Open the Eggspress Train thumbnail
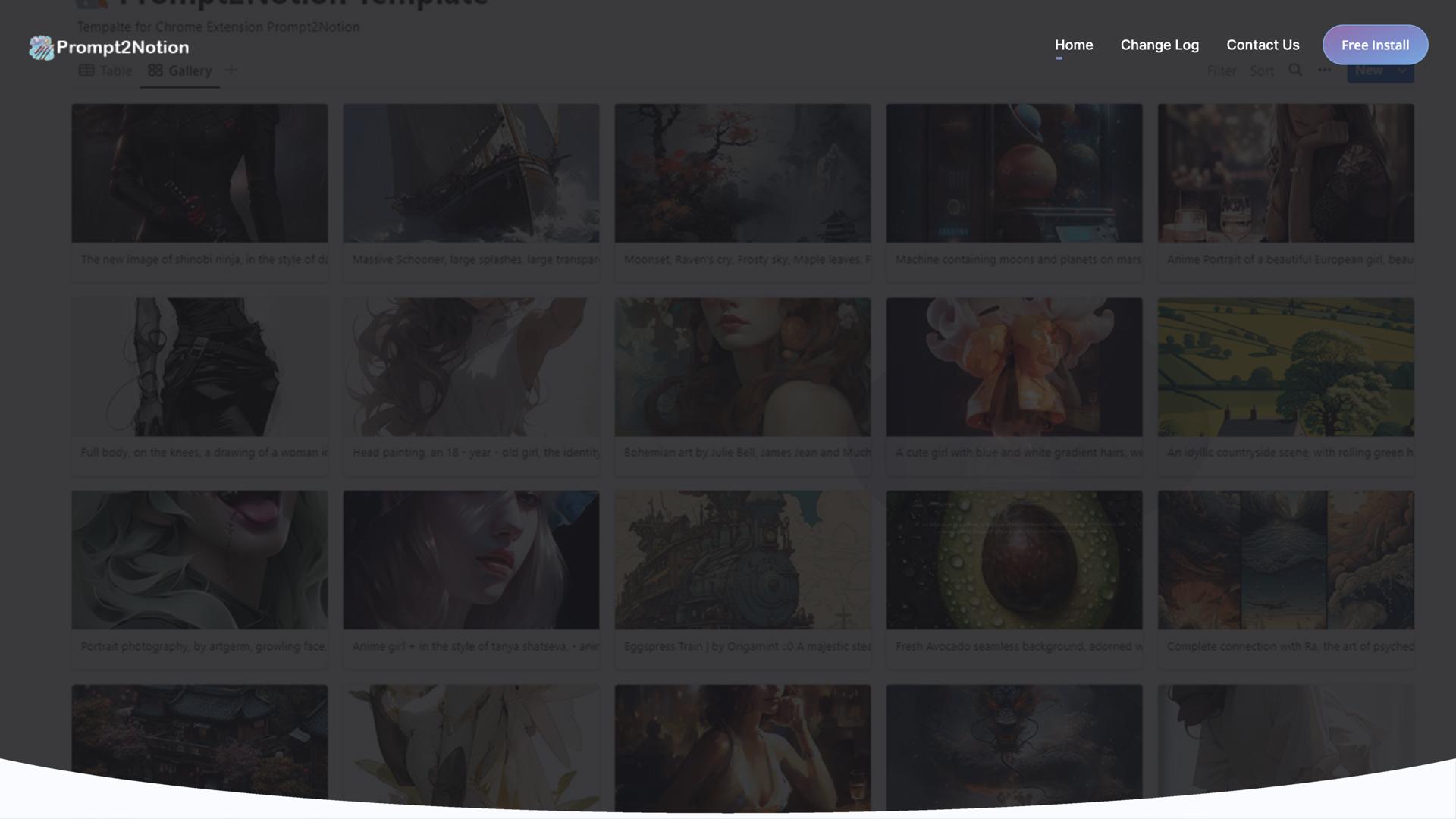1456x819 pixels. pyautogui.click(x=742, y=560)
